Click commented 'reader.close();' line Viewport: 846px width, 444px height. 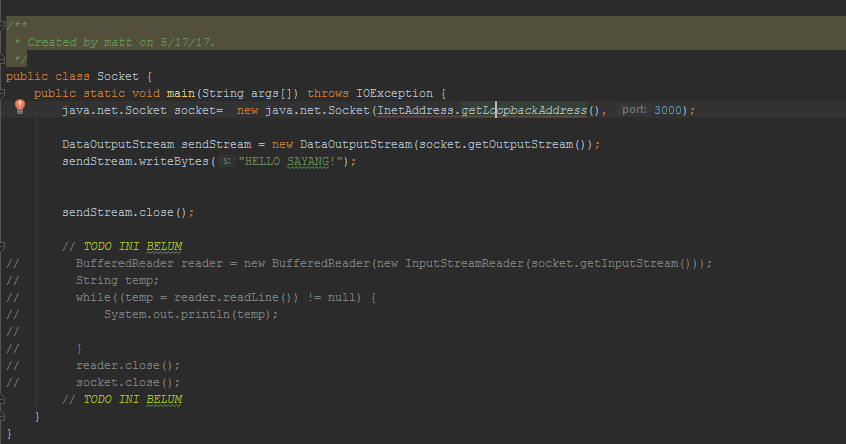pos(128,365)
